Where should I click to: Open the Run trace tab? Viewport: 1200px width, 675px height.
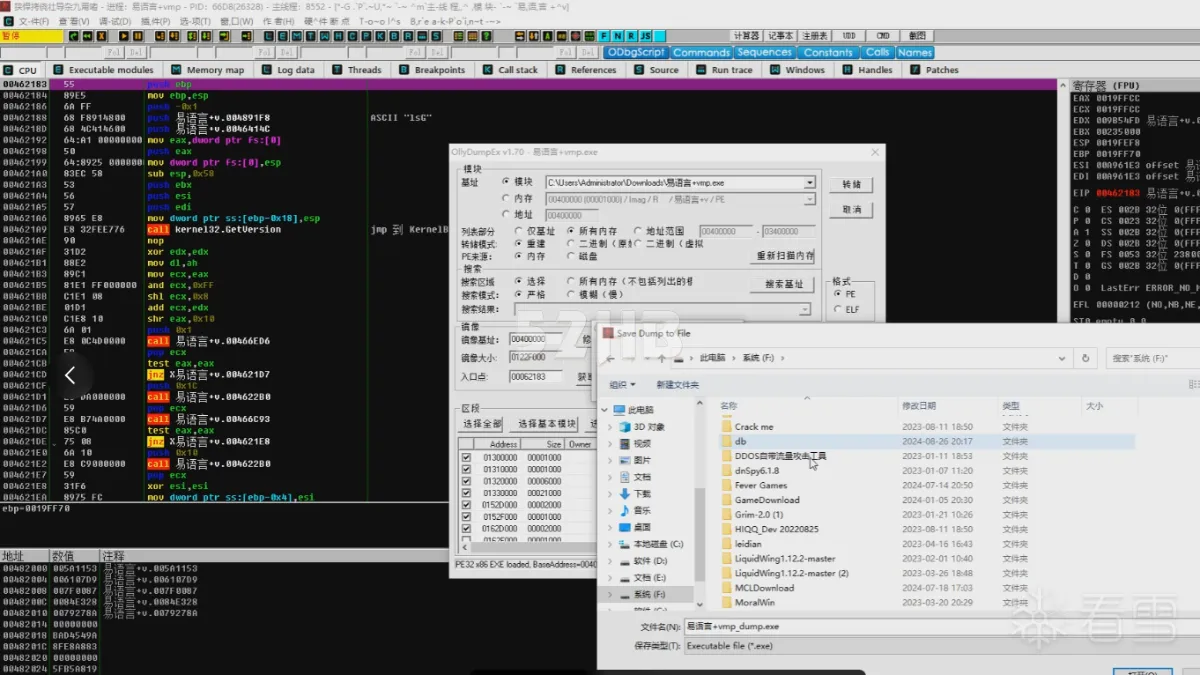point(724,70)
